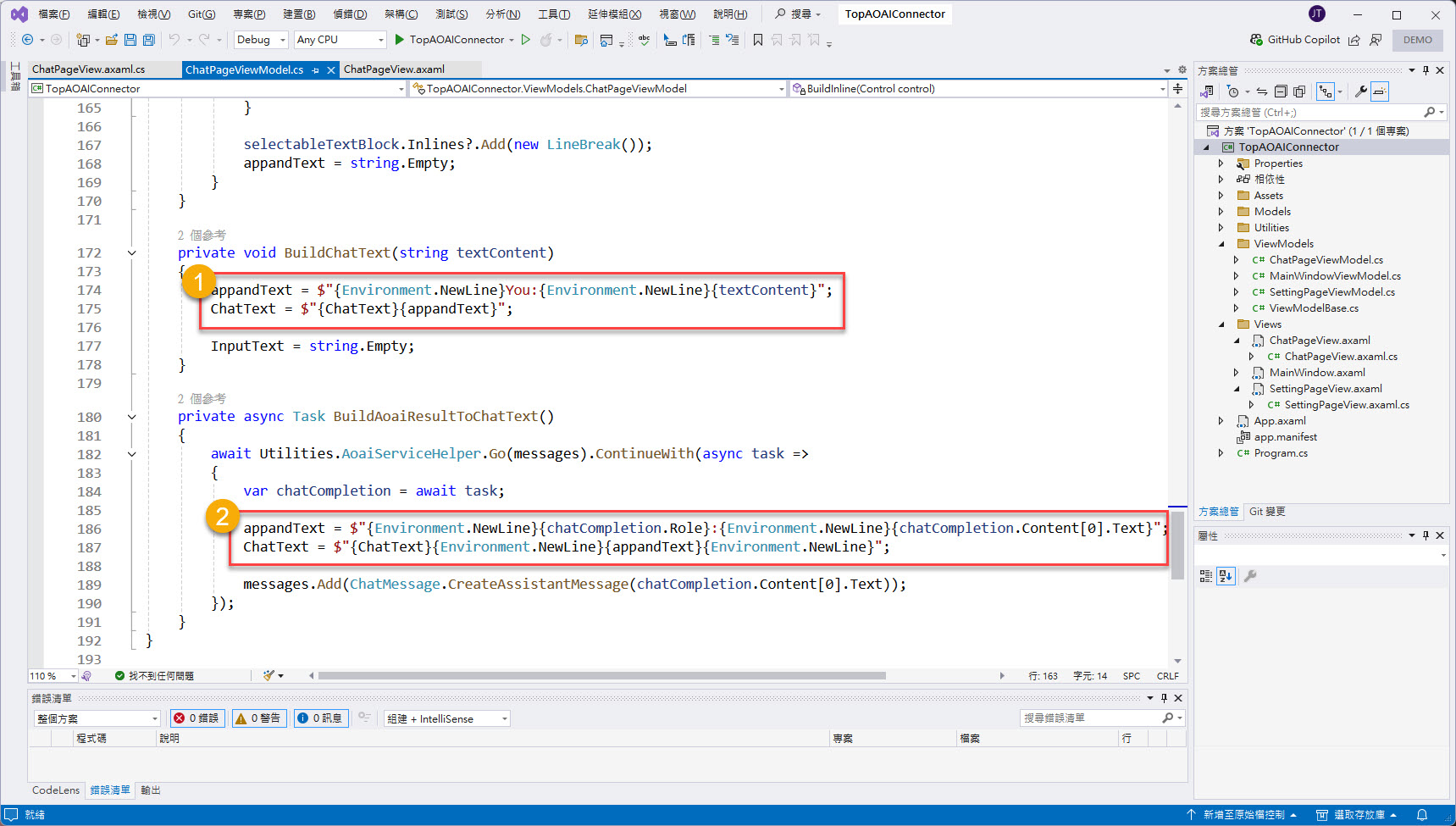1456x826 pixels.
Task: Click 選取存放庫 in status bar
Action: (1357, 815)
